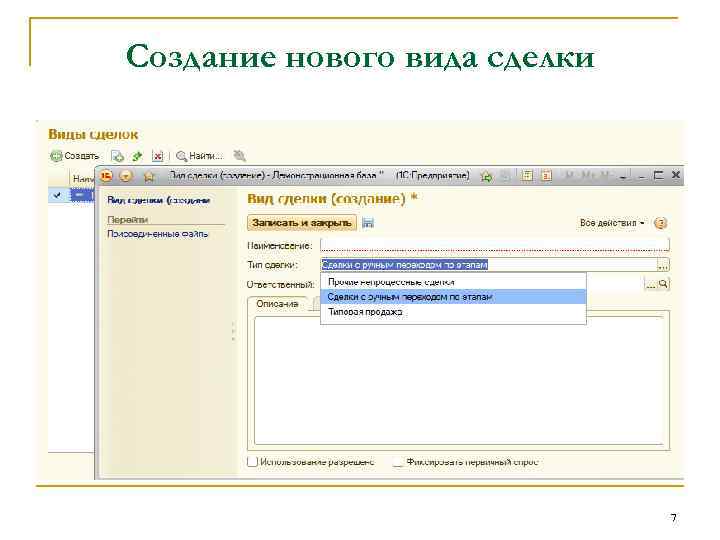Click the magnifier open icon for Ответственный
720x540 pixels.
pyautogui.click(x=663, y=284)
